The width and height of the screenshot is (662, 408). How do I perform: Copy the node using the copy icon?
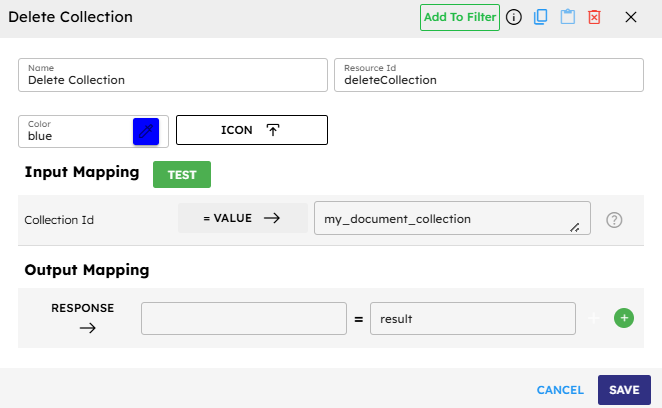tap(541, 17)
